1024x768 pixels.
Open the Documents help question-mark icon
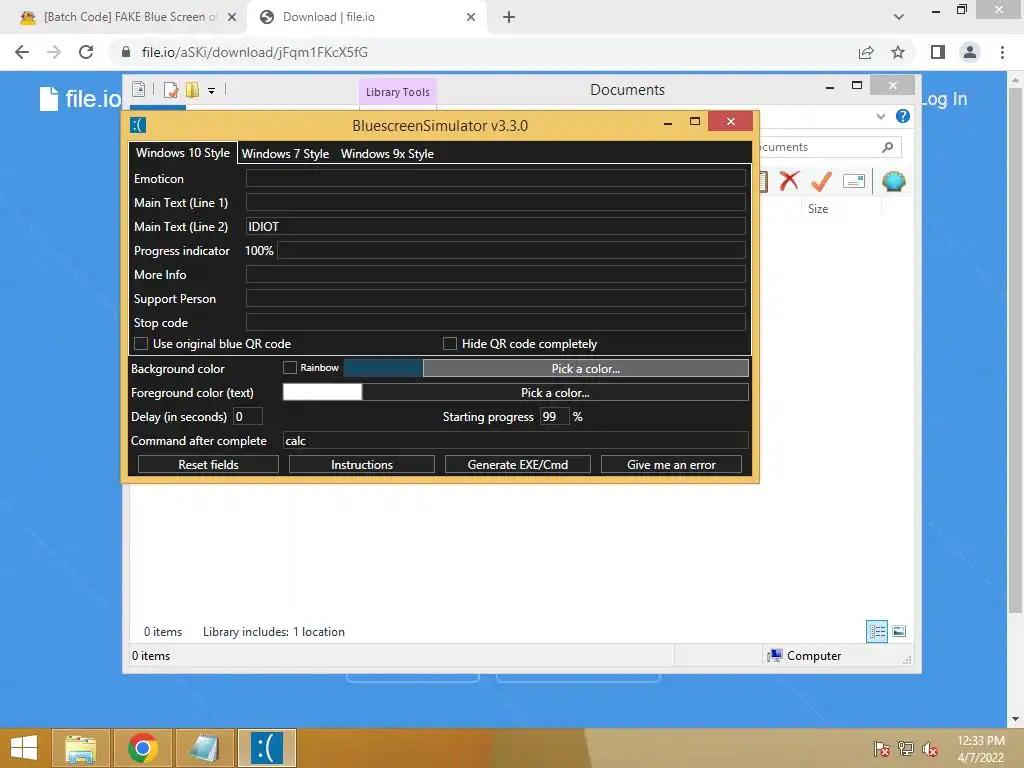click(903, 116)
